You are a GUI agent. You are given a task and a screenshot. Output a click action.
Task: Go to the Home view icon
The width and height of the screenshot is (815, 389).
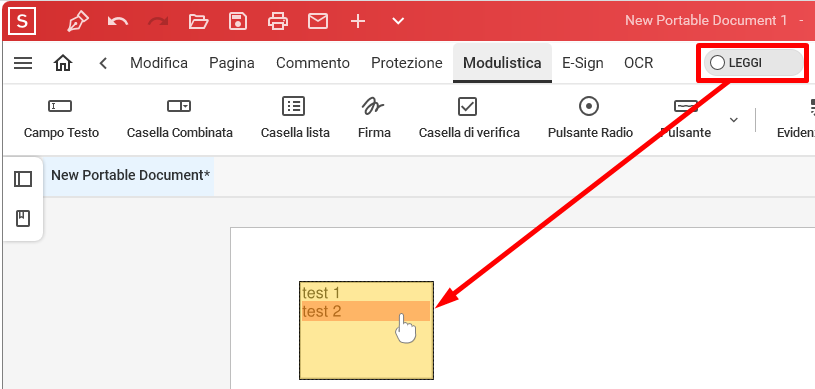[63, 63]
